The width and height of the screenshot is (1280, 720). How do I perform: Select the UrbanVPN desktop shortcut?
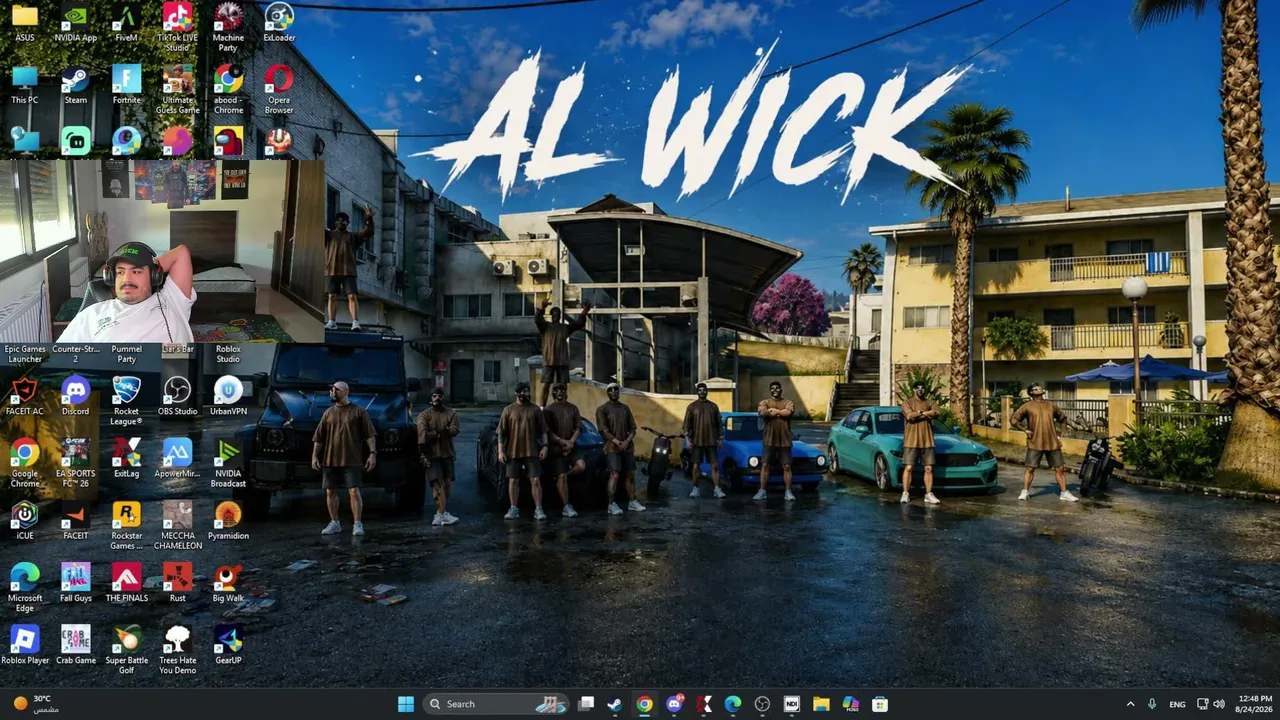228,396
